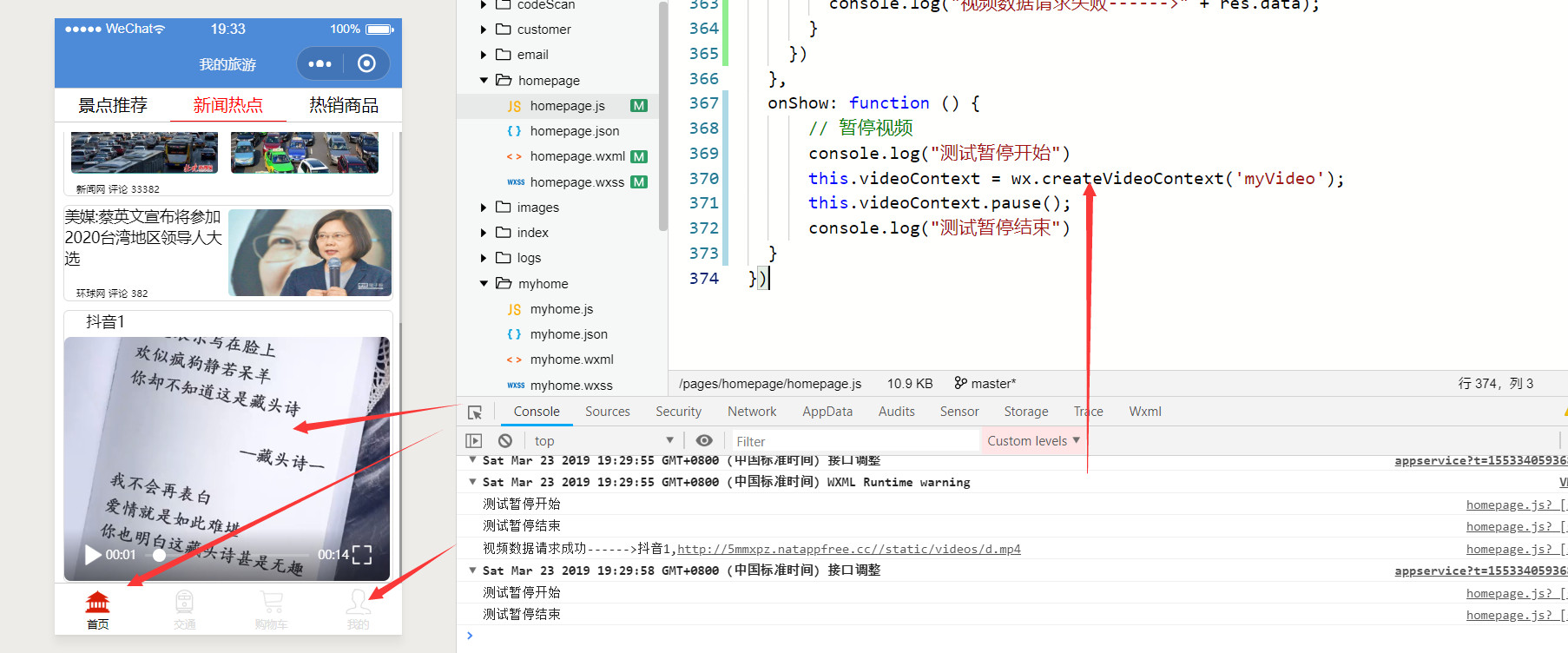Click the console input prompt line
The height and width of the screenshot is (653, 1568).
(x=1012, y=636)
